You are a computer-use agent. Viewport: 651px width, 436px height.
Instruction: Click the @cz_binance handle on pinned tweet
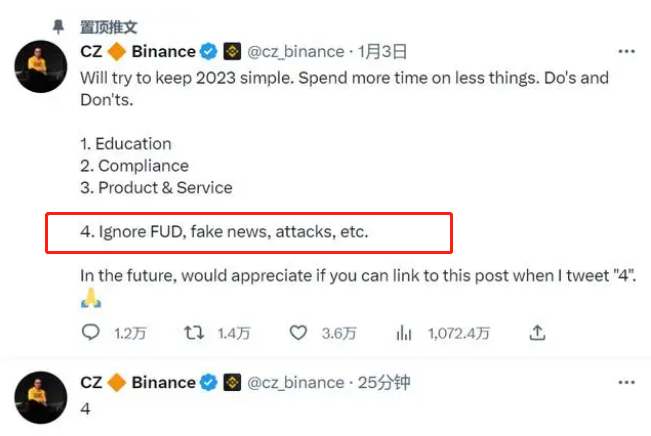294,51
